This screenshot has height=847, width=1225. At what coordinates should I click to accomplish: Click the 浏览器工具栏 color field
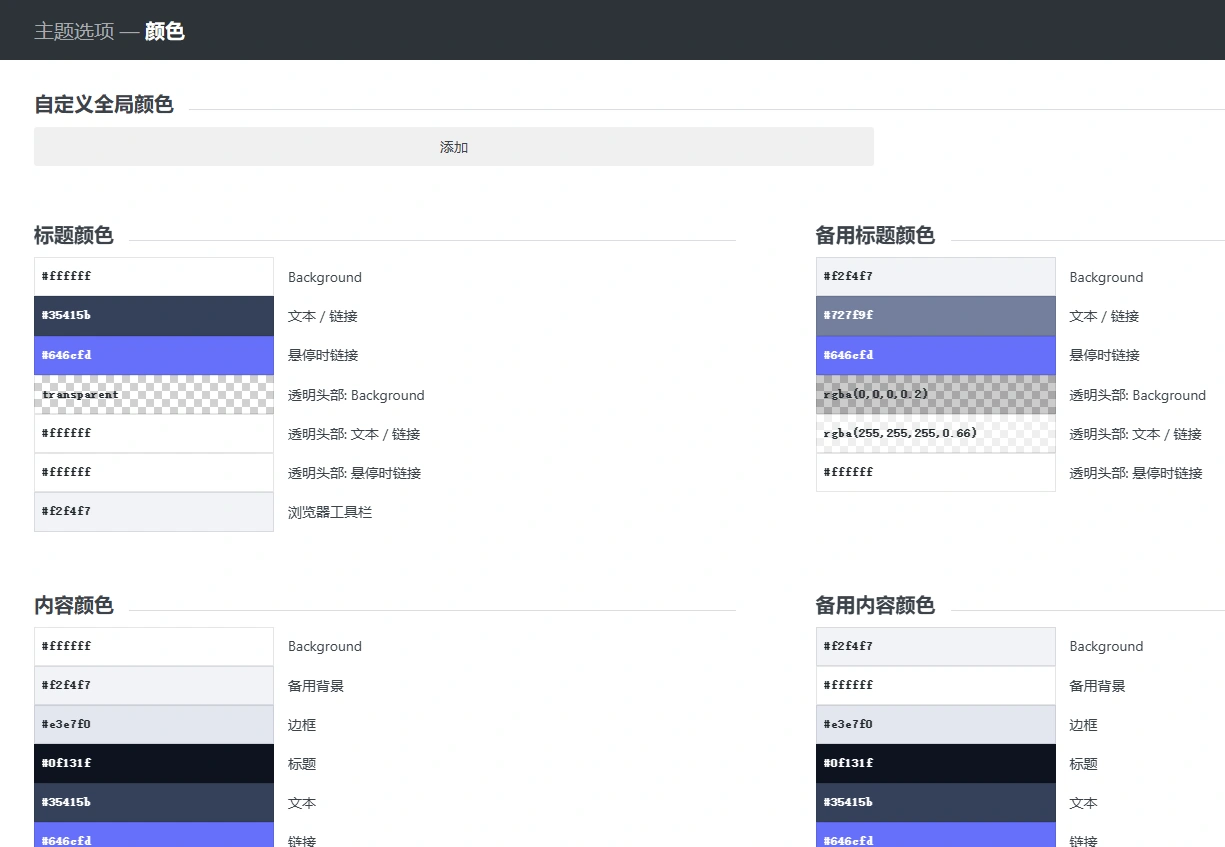tap(153, 511)
